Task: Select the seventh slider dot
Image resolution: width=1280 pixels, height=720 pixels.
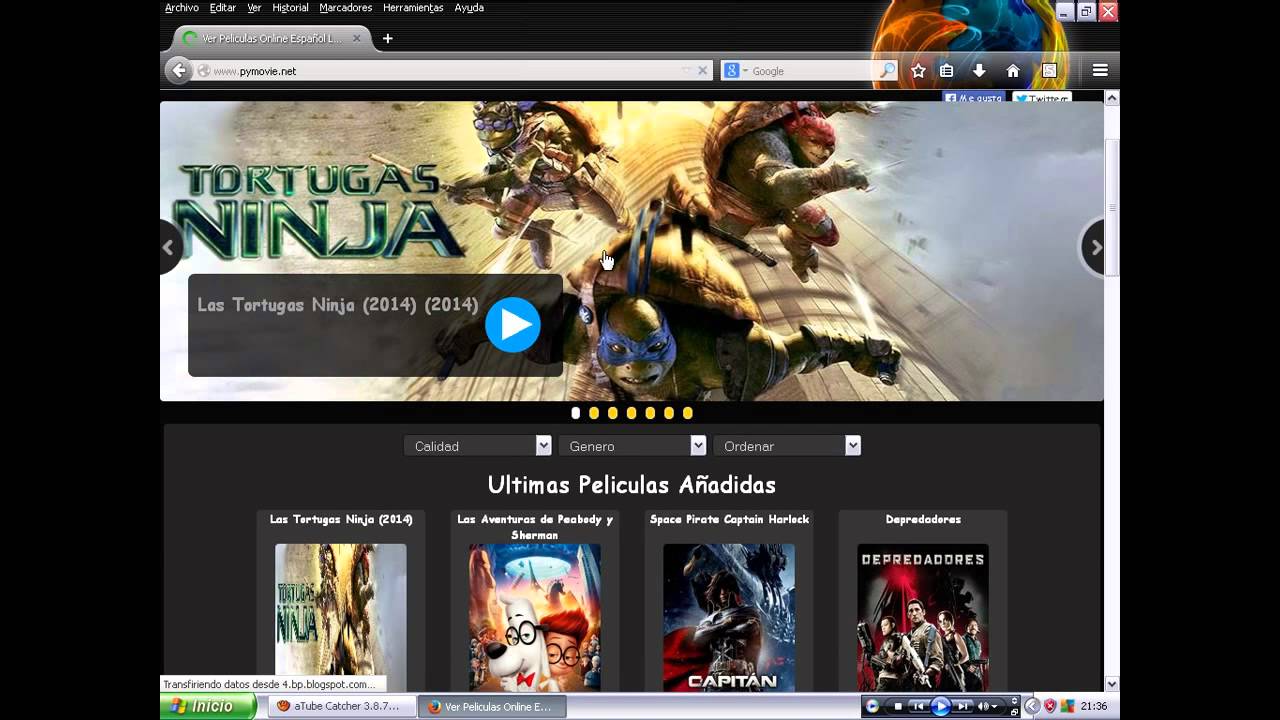Action: click(x=687, y=413)
